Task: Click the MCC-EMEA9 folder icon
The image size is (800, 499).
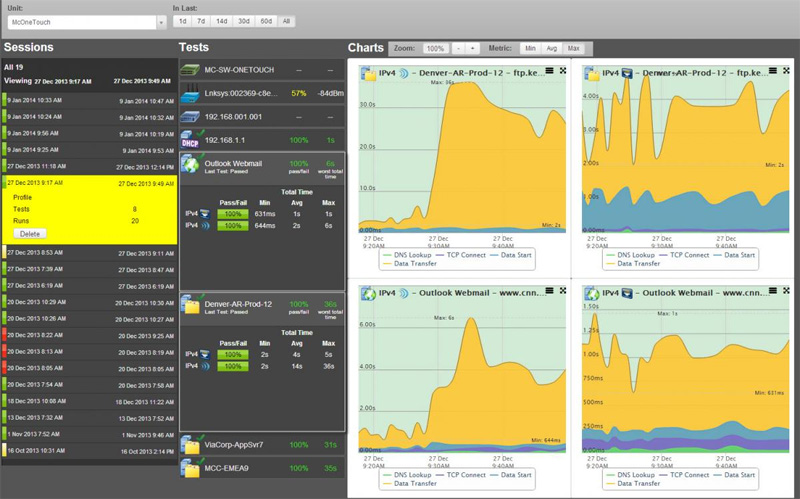Action: pos(190,467)
